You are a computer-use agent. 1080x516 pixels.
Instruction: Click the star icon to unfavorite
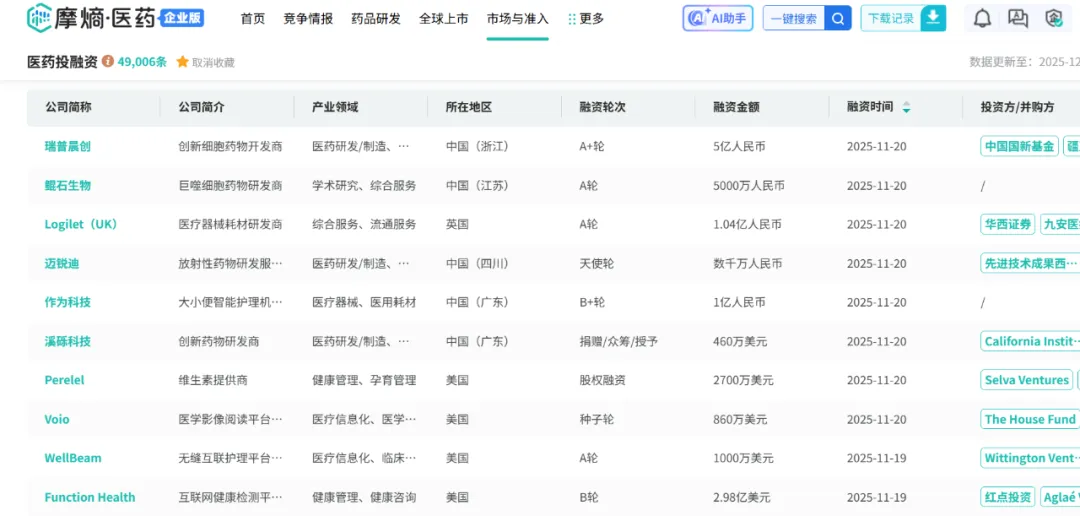coord(182,62)
